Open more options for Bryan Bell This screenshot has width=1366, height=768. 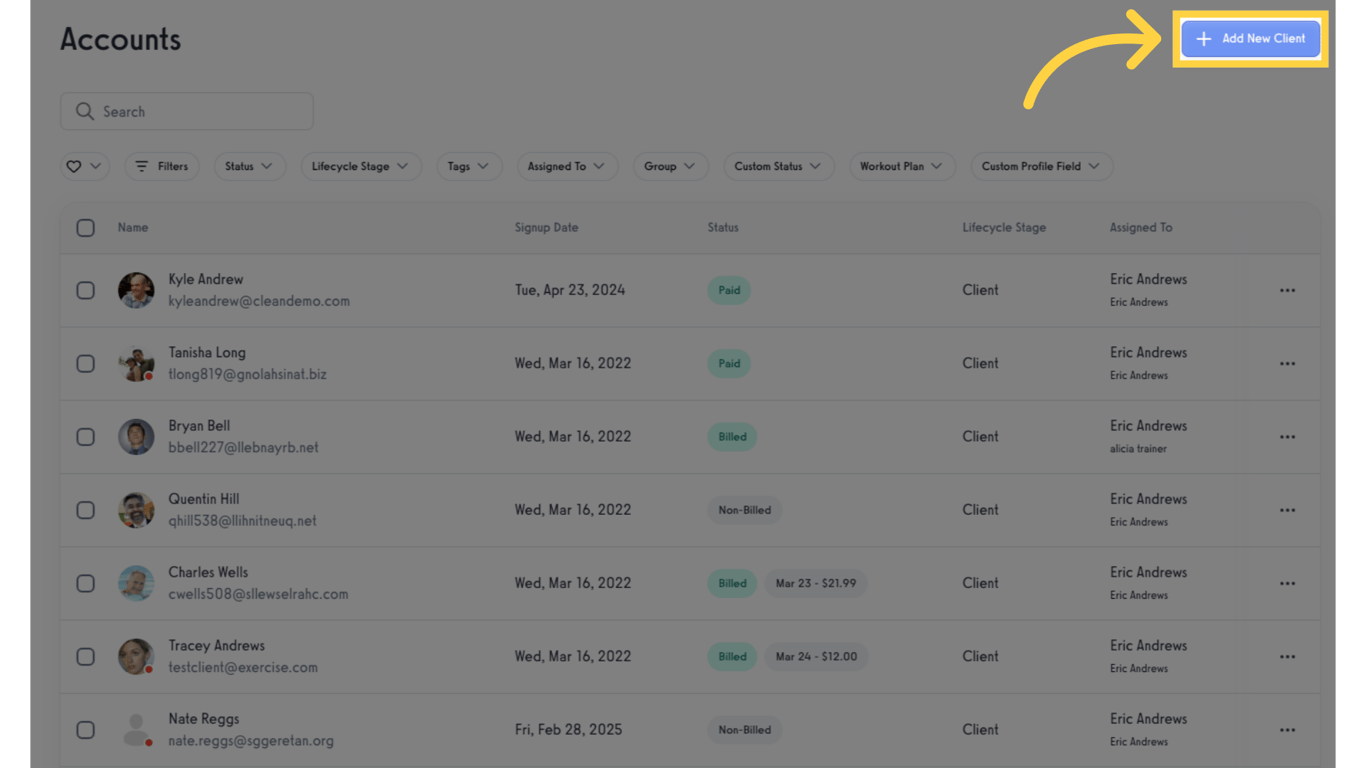tap(1287, 437)
